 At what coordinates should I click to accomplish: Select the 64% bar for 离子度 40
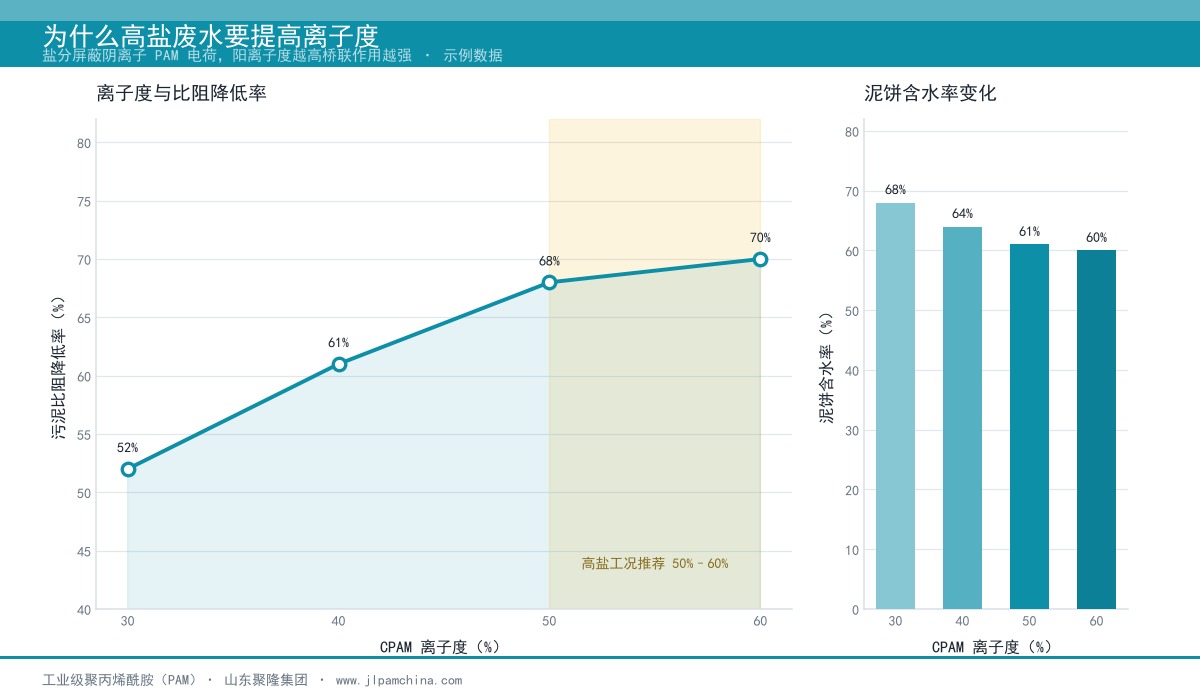pos(962,418)
